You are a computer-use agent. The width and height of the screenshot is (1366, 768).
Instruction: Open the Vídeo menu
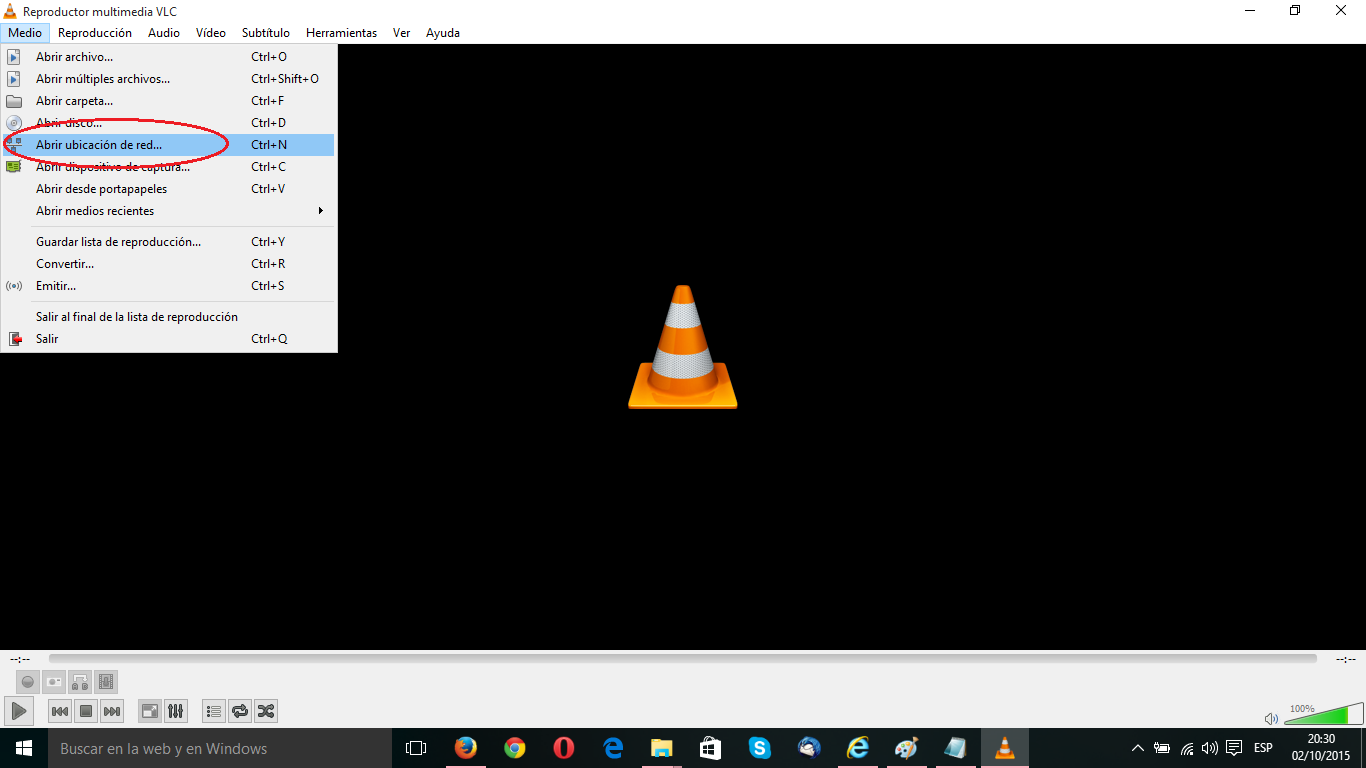(211, 33)
